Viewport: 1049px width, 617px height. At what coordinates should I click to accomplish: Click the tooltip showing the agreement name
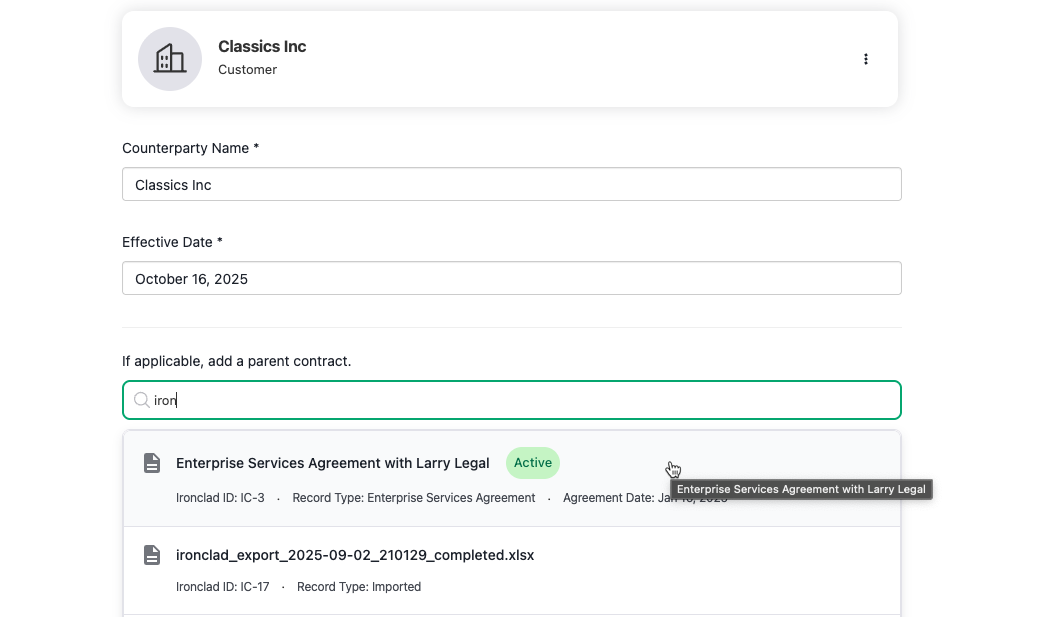pos(800,489)
